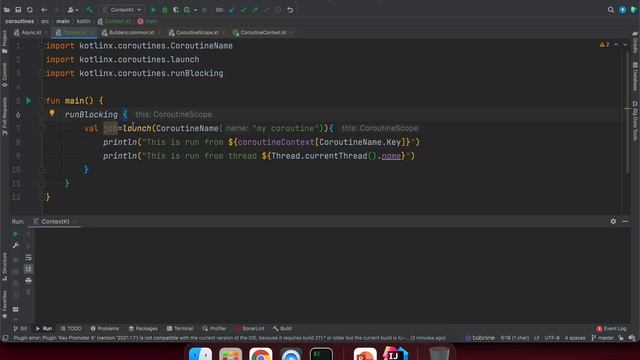The image size is (640, 360).
Task: Open the master branch selector
Action: (x=602, y=338)
